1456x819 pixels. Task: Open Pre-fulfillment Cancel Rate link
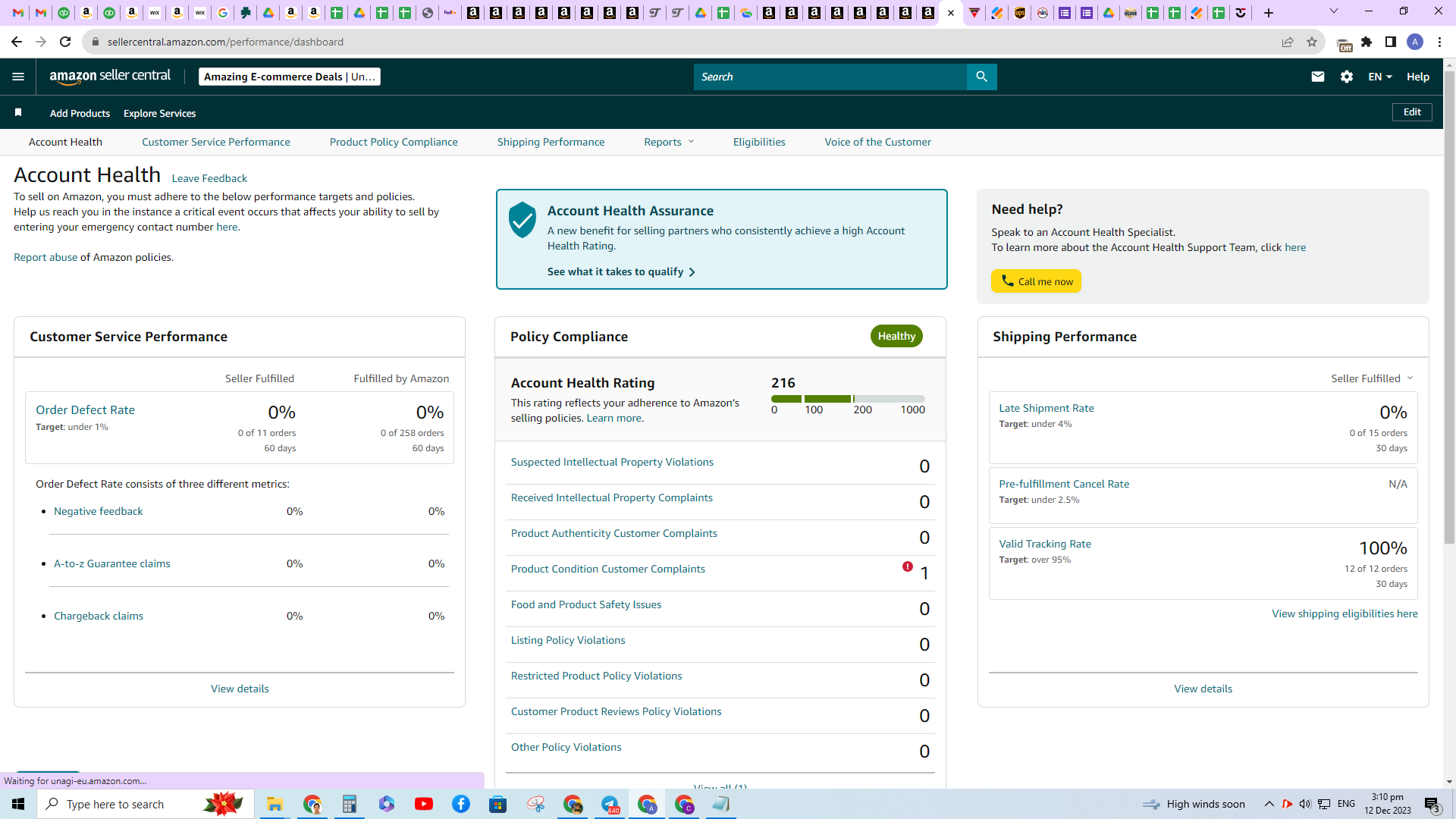(x=1064, y=484)
